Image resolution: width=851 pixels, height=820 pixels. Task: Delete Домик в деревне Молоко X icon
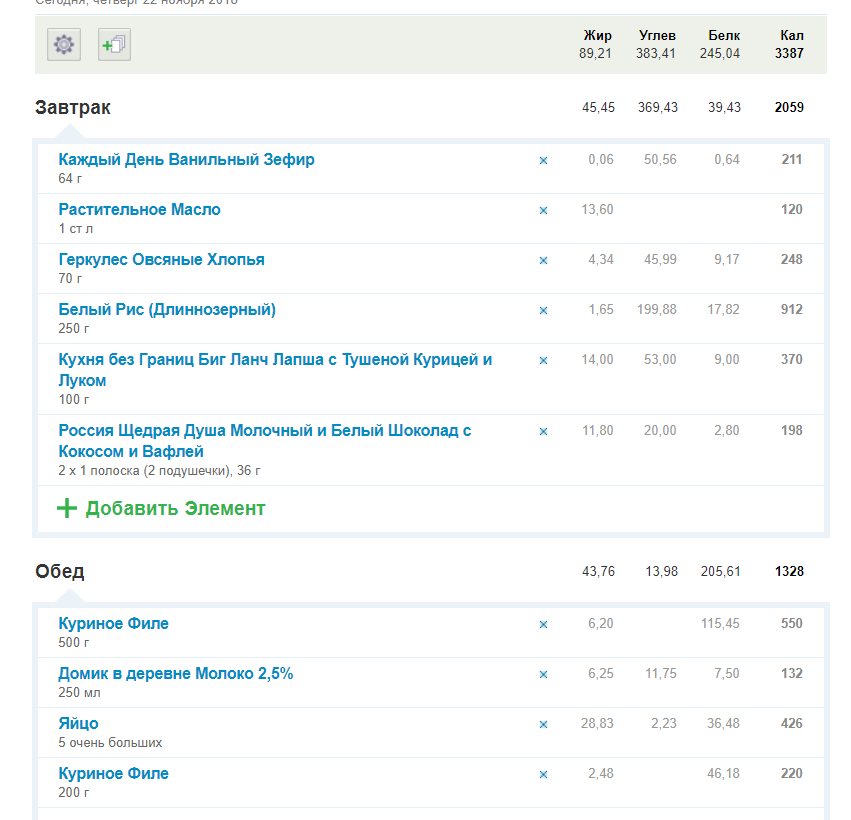(x=543, y=674)
